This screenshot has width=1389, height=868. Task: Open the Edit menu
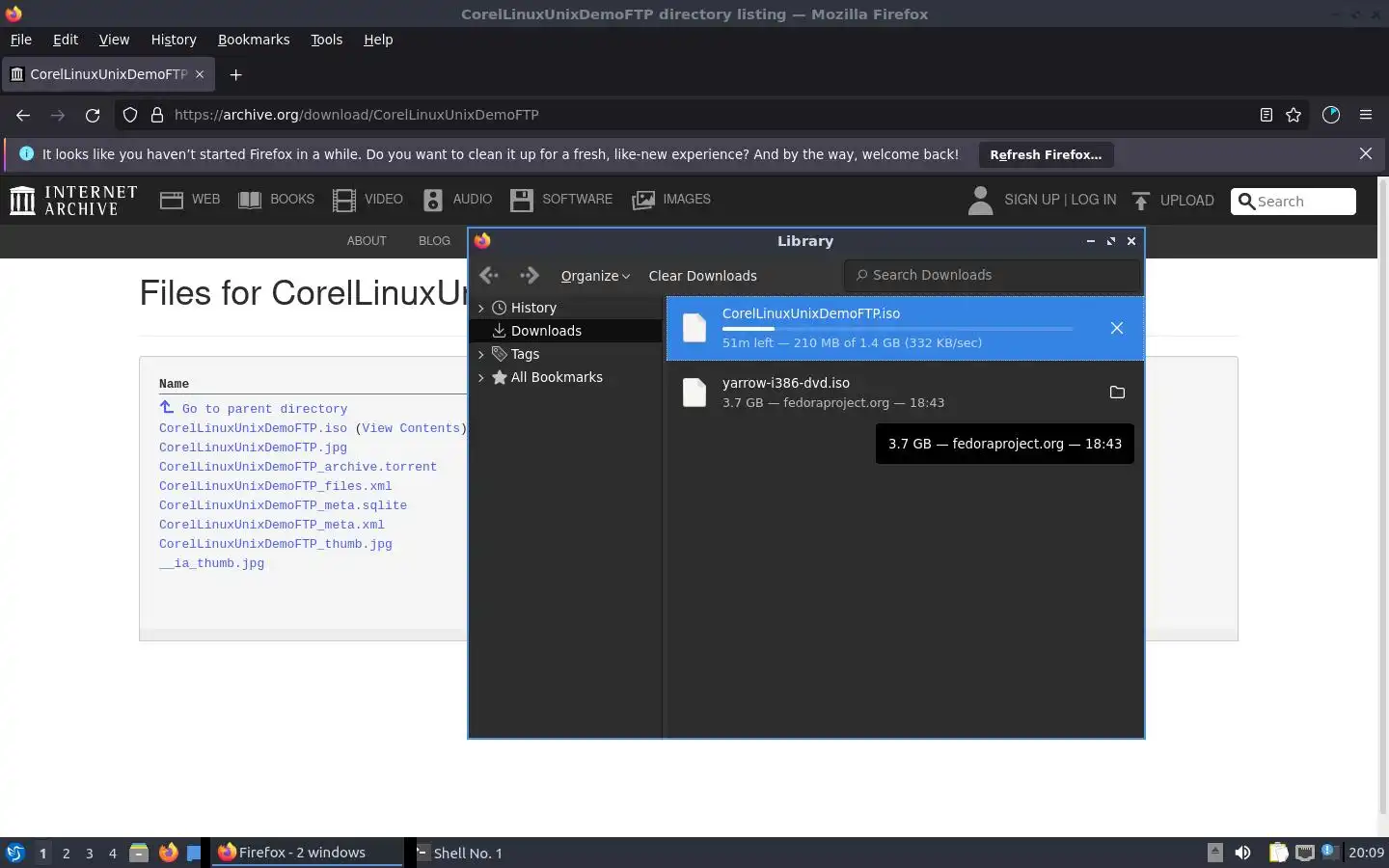(66, 40)
